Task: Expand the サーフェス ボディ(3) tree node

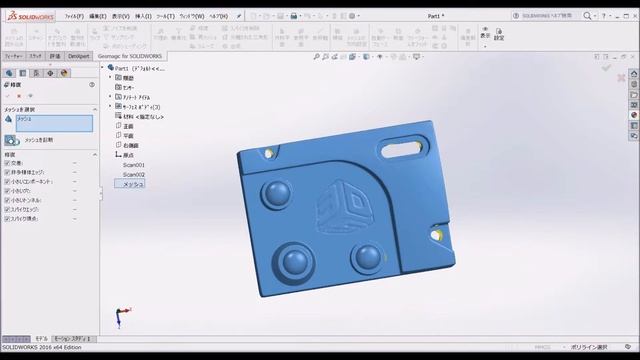Action: [x=110, y=107]
